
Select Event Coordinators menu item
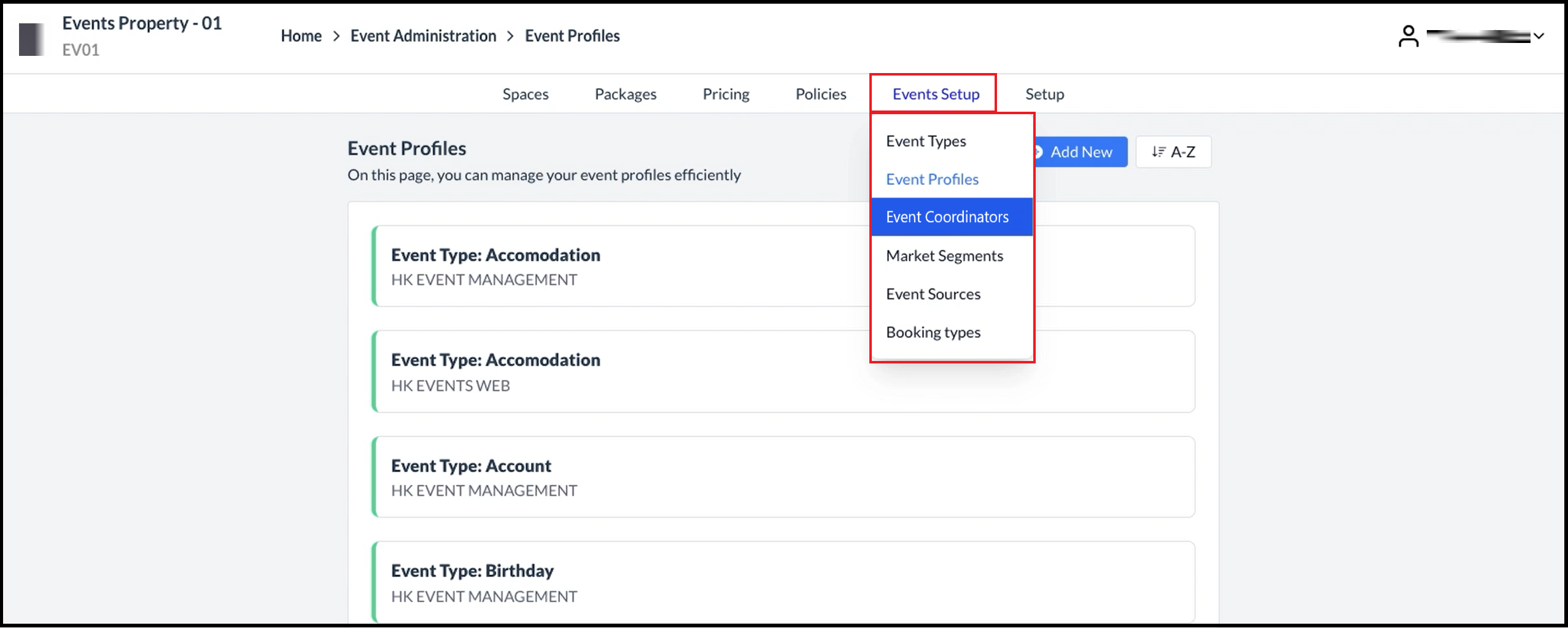947,217
